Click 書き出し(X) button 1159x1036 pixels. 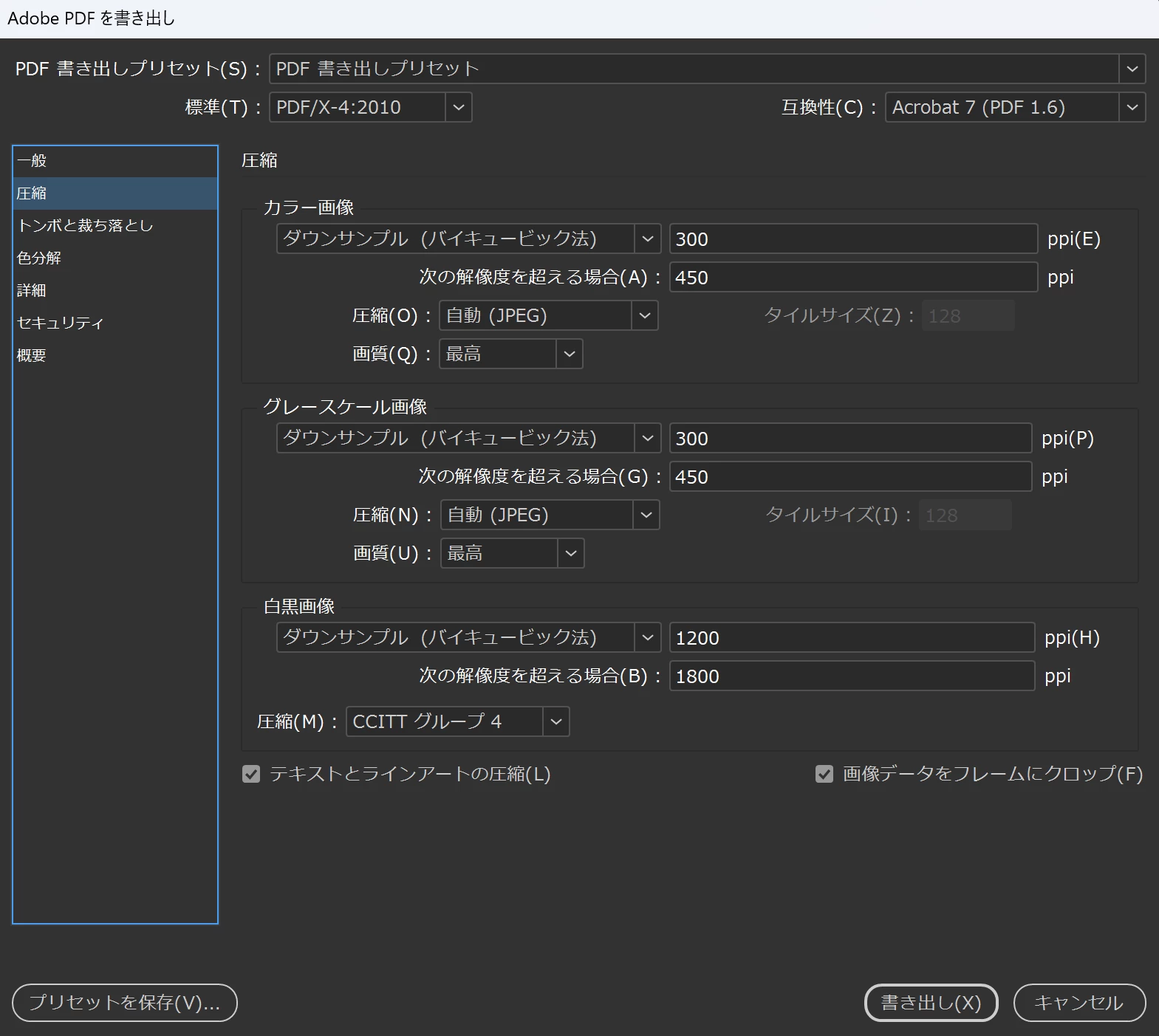pos(931,1003)
